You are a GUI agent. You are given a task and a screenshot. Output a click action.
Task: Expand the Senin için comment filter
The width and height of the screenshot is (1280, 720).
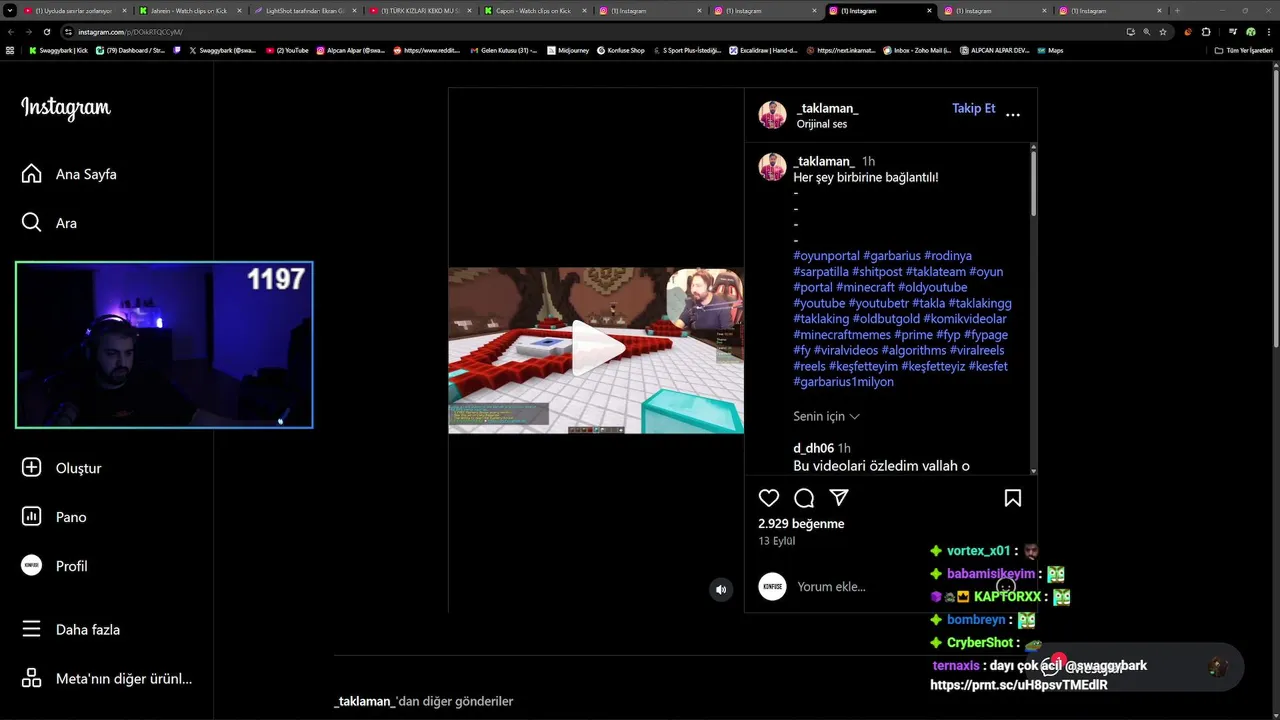826,416
